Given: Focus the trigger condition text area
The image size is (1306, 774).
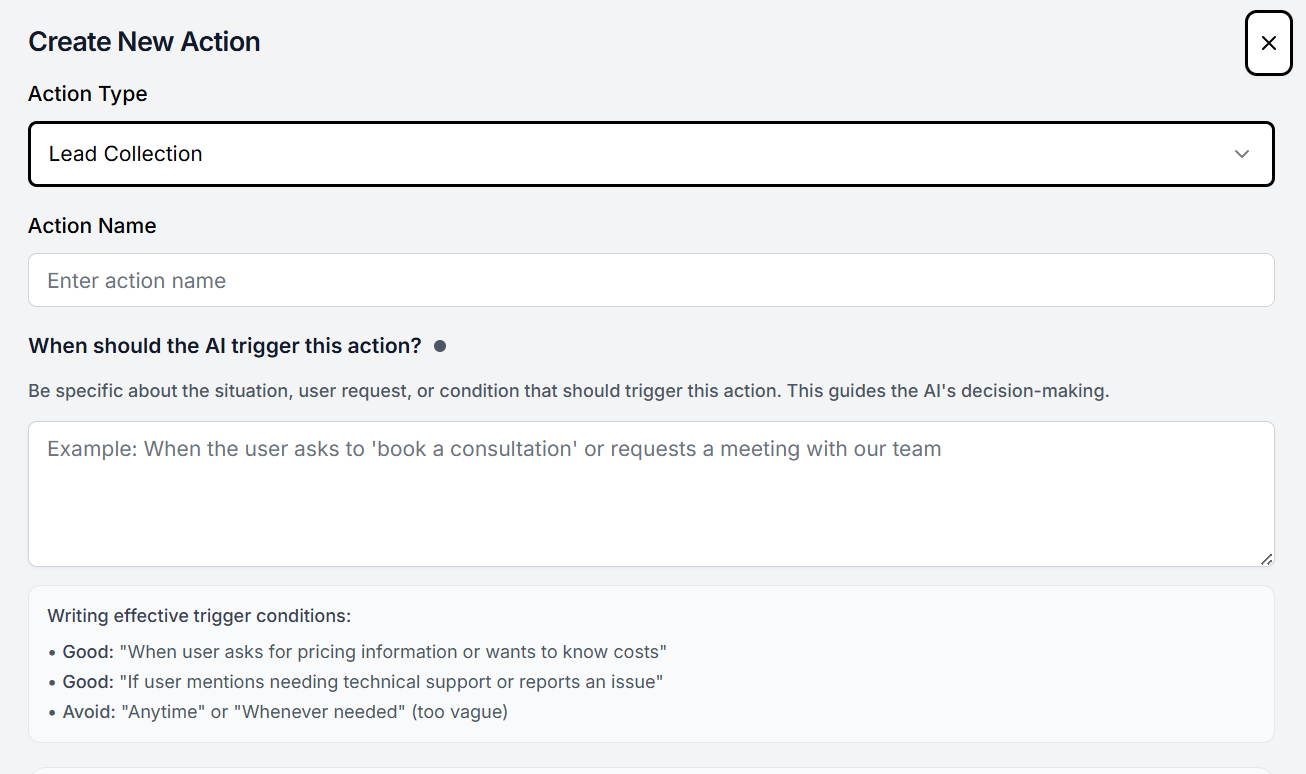Looking at the screenshot, I should (x=651, y=494).
